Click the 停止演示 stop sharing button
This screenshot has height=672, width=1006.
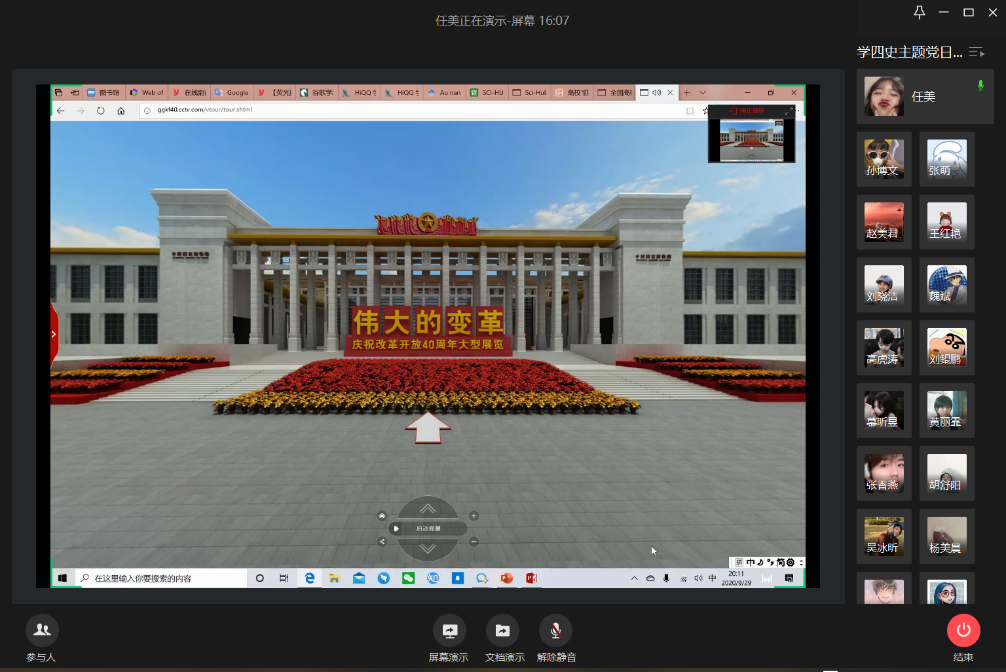(748, 111)
